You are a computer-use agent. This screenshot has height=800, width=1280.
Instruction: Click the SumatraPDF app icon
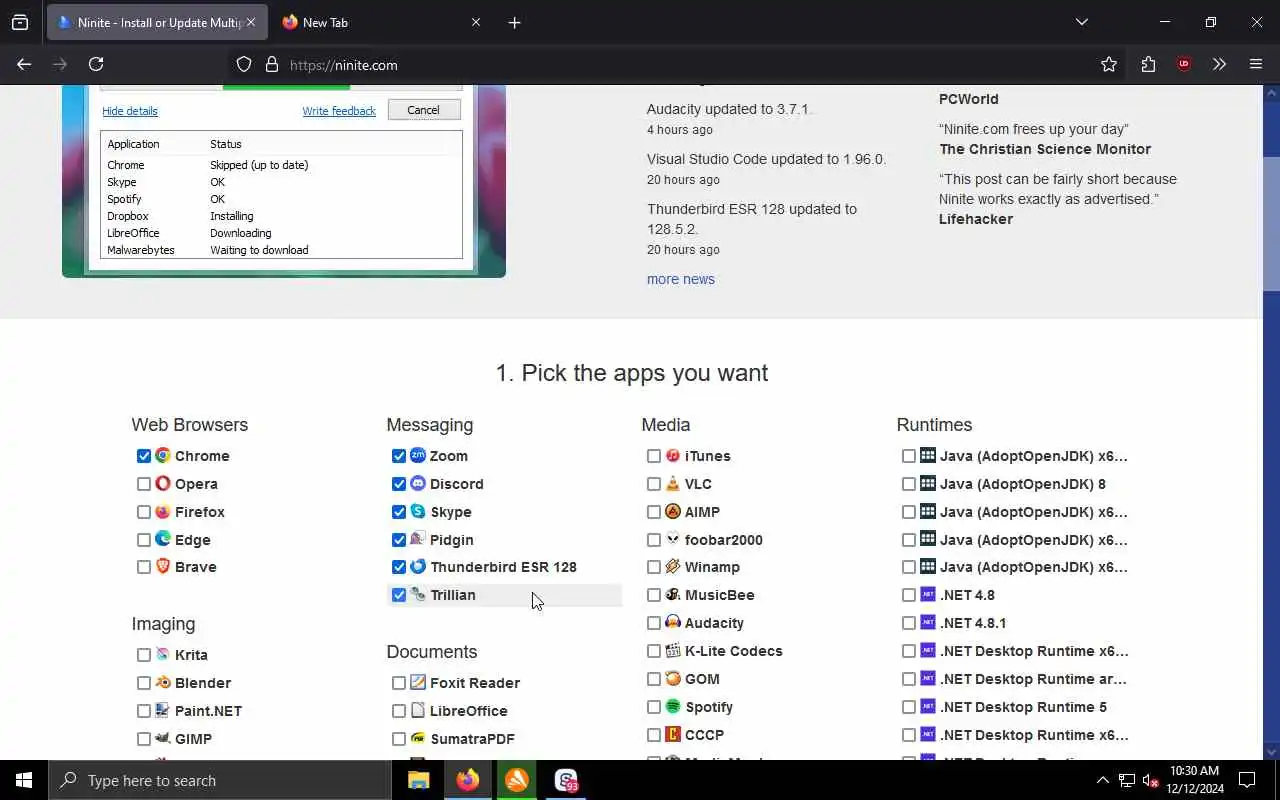(x=418, y=738)
